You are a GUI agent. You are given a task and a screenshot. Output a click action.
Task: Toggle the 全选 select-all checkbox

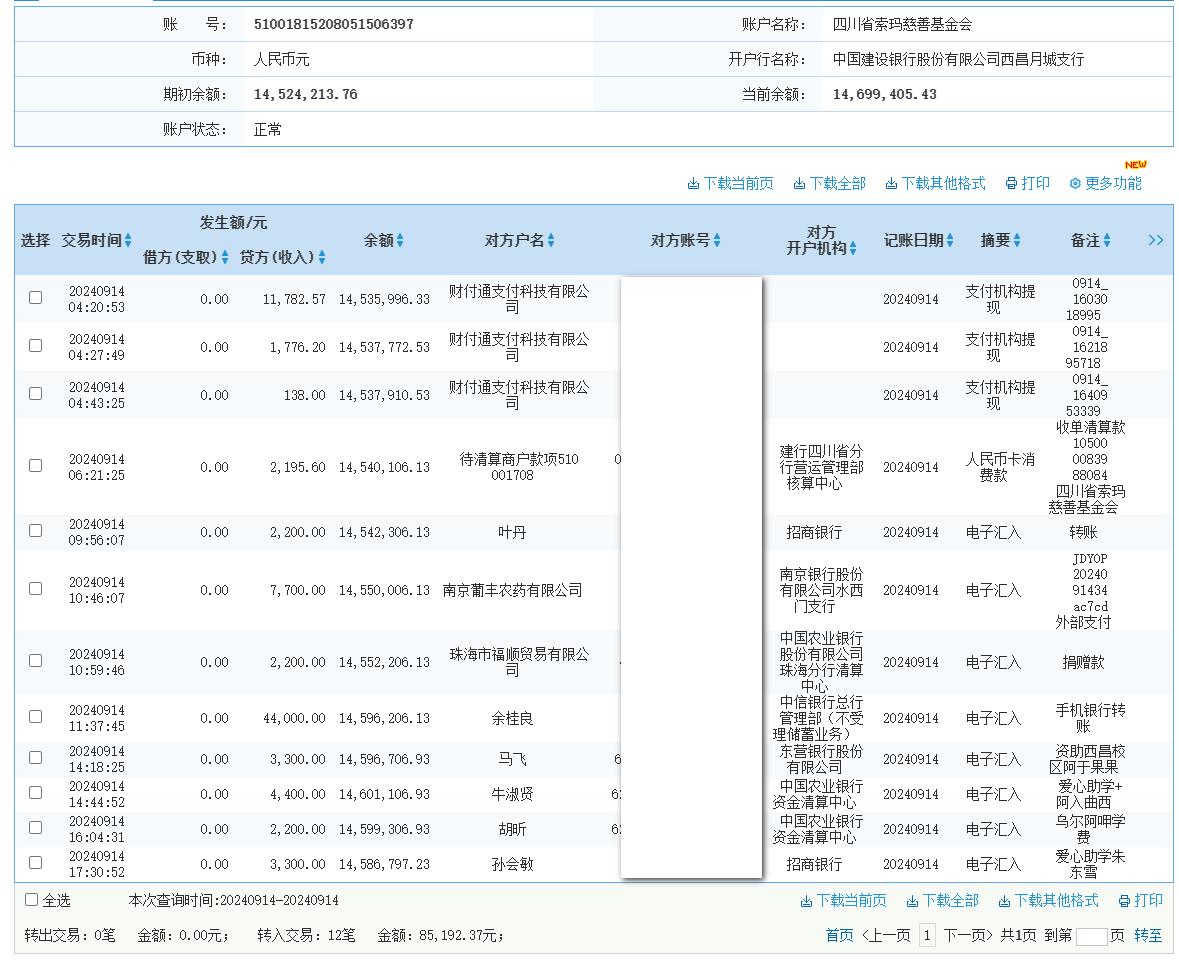click(x=32, y=900)
